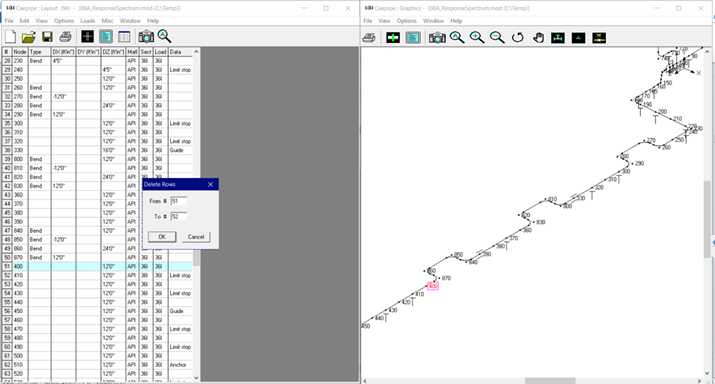Click the layout table scroll-down arrow
Viewport: 715px width, 384px height.
tap(196, 378)
